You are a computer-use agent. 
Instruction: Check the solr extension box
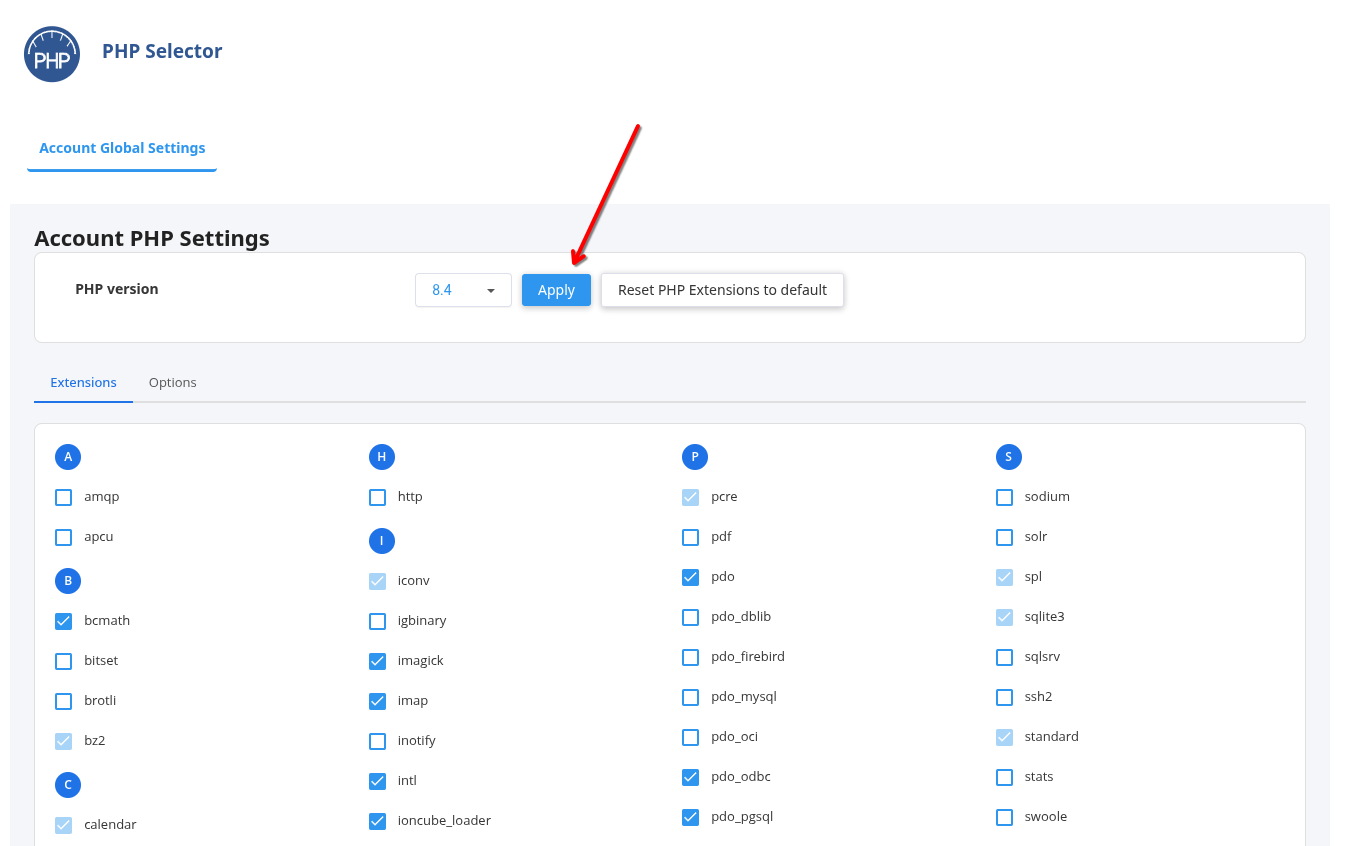click(x=1005, y=537)
